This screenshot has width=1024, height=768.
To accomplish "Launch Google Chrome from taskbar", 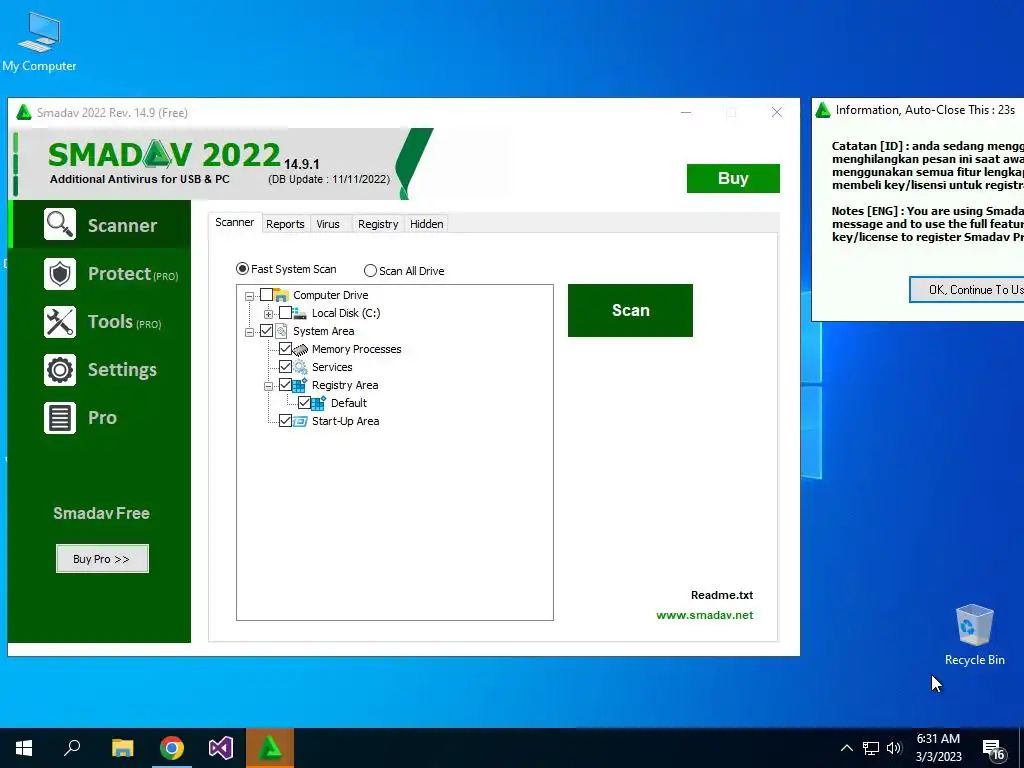I will [172, 748].
